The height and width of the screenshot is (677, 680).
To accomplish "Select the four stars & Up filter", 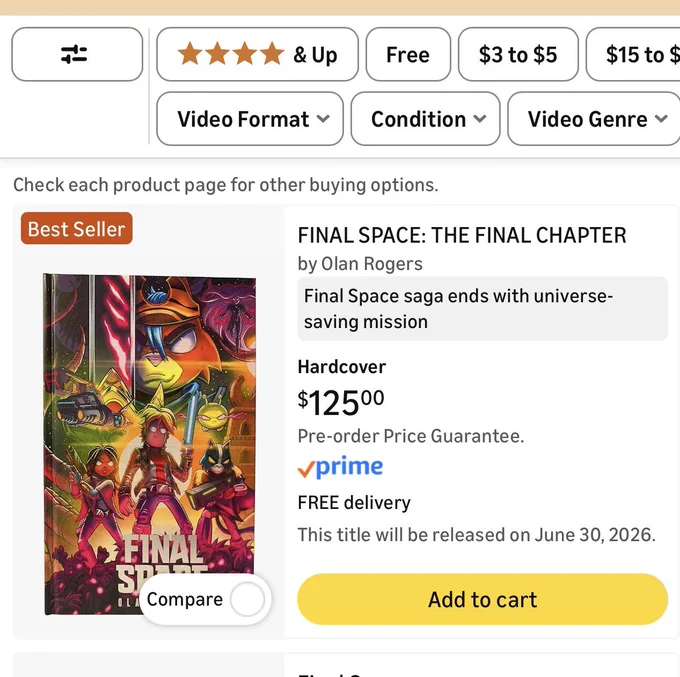I will click(x=257, y=54).
